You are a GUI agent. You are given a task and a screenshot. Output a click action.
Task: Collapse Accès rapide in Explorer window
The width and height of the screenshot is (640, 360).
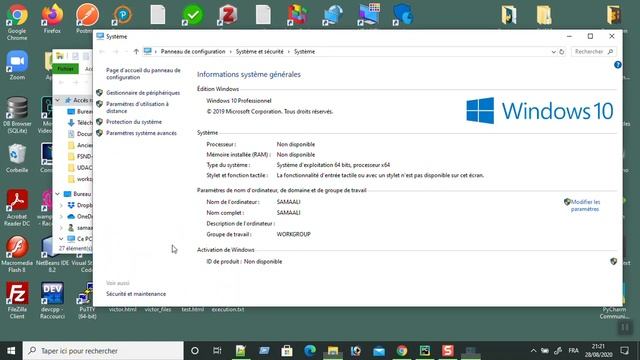tap(58, 100)
